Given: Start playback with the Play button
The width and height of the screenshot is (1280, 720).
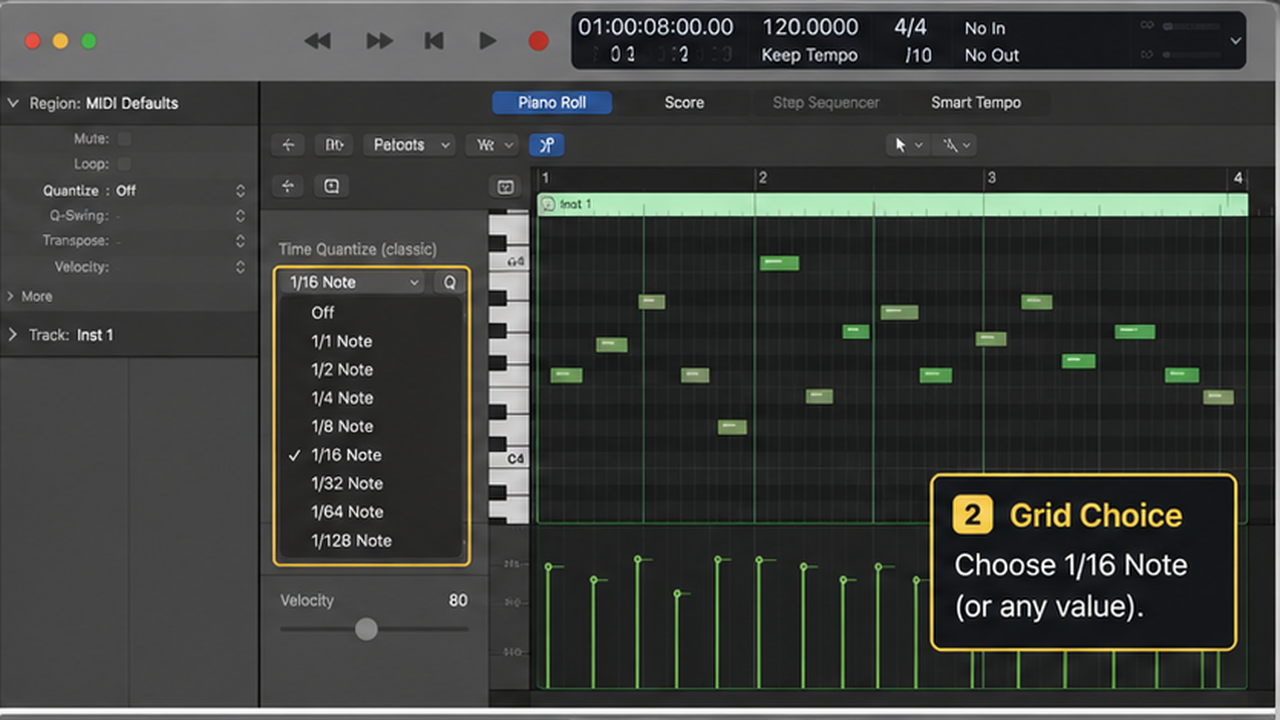Looking at the screenshot, I should [x=487, y=41].
